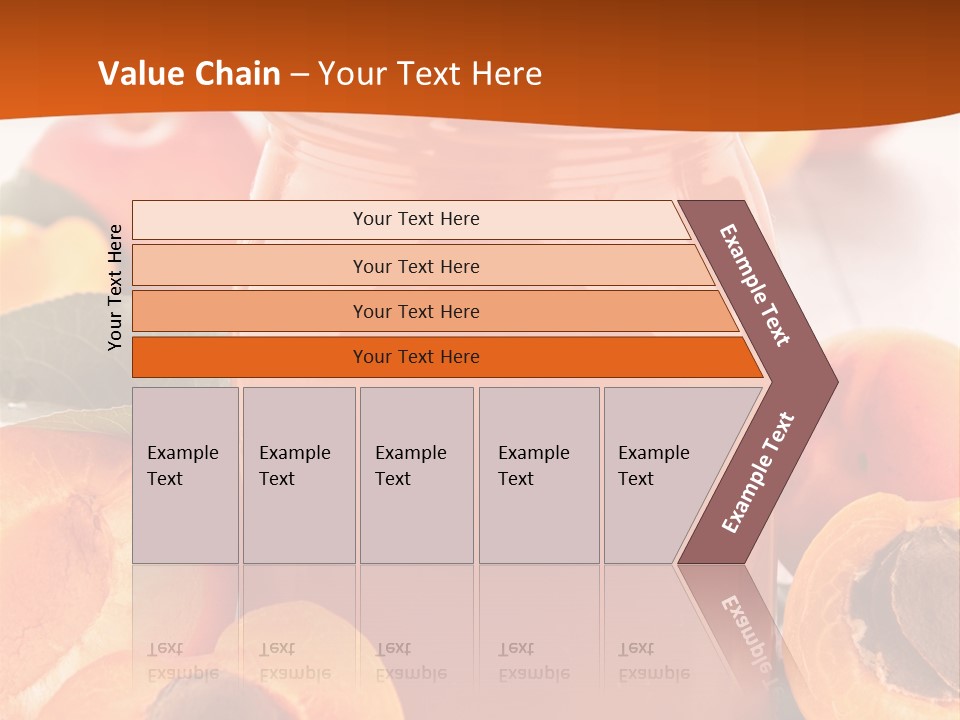Click the upper chevron arm 'Example Text'
Screen dimensions: 960x720
[x=756, y=285]
